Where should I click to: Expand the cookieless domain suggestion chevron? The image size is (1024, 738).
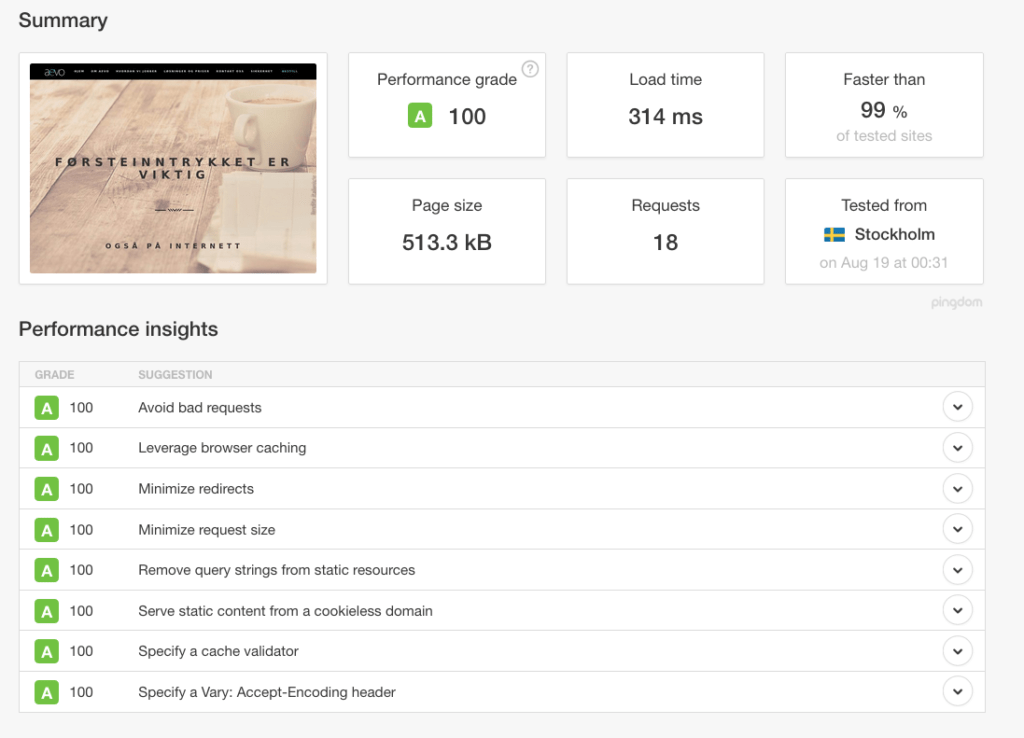(957, 611)
